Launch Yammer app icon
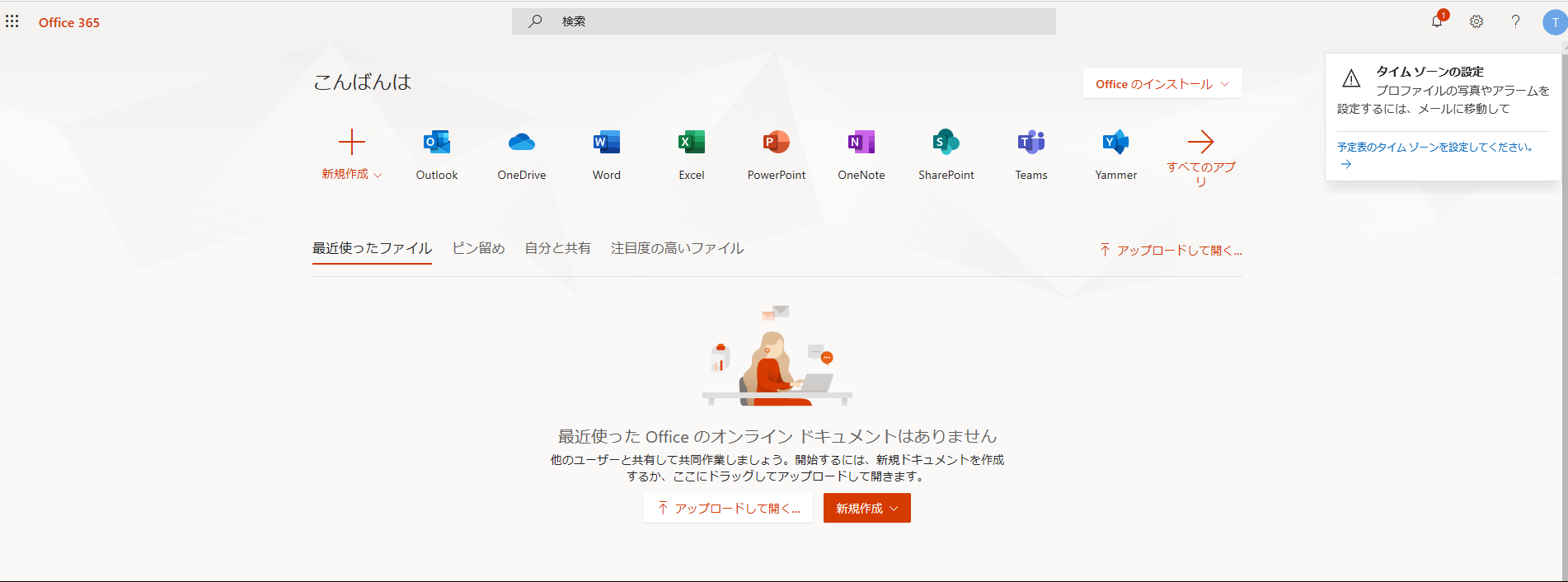 click(1116, 142)
